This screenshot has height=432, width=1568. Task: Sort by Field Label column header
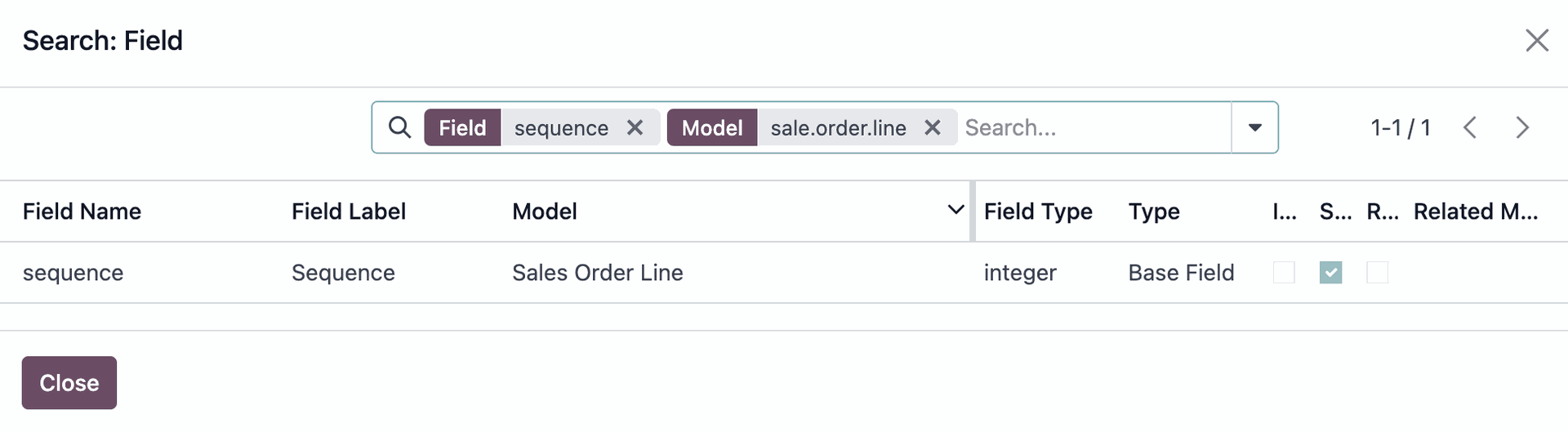[x=349, y=212]
